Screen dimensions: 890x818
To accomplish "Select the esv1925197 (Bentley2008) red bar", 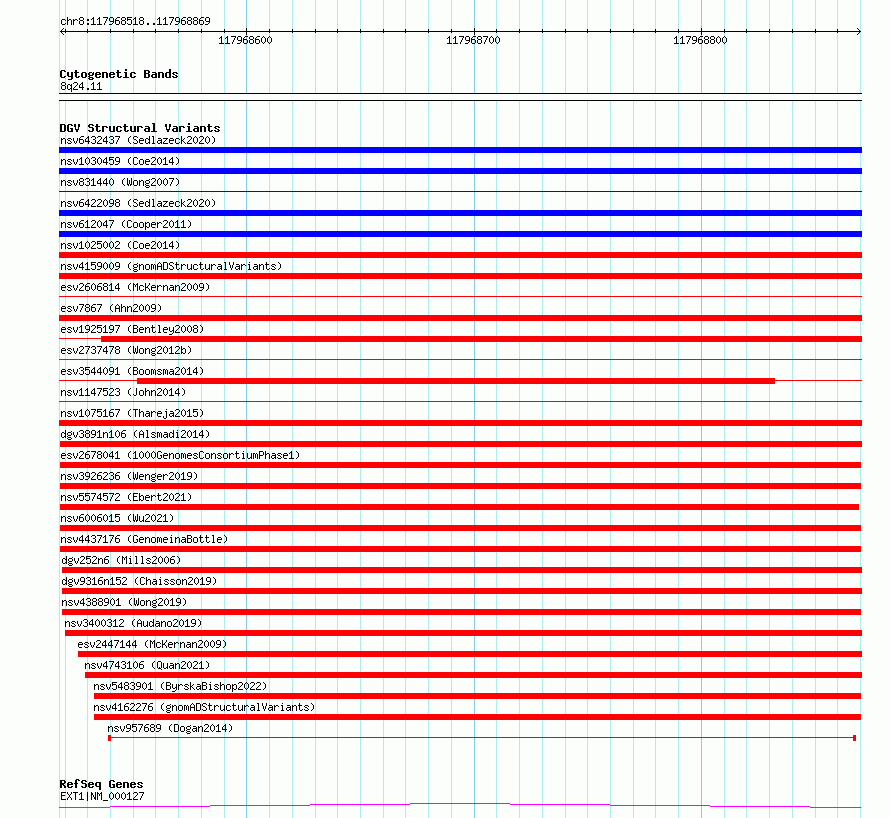I will pyautogui.click(x=481, y=339).
